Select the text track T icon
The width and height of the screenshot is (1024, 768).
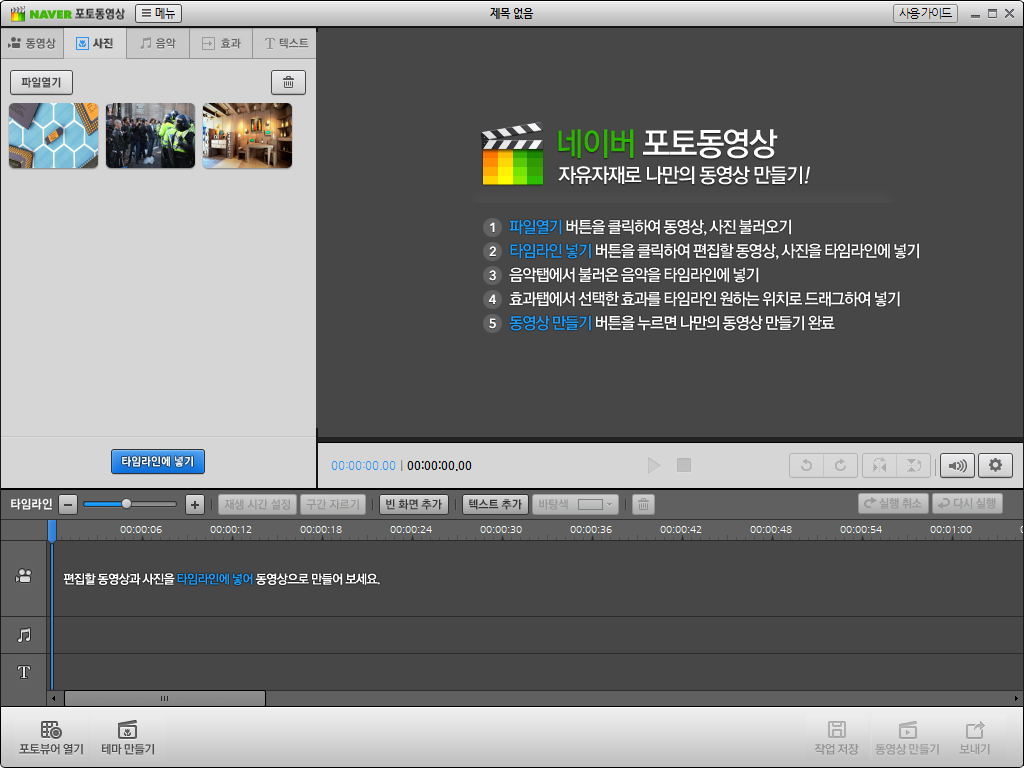24,672
